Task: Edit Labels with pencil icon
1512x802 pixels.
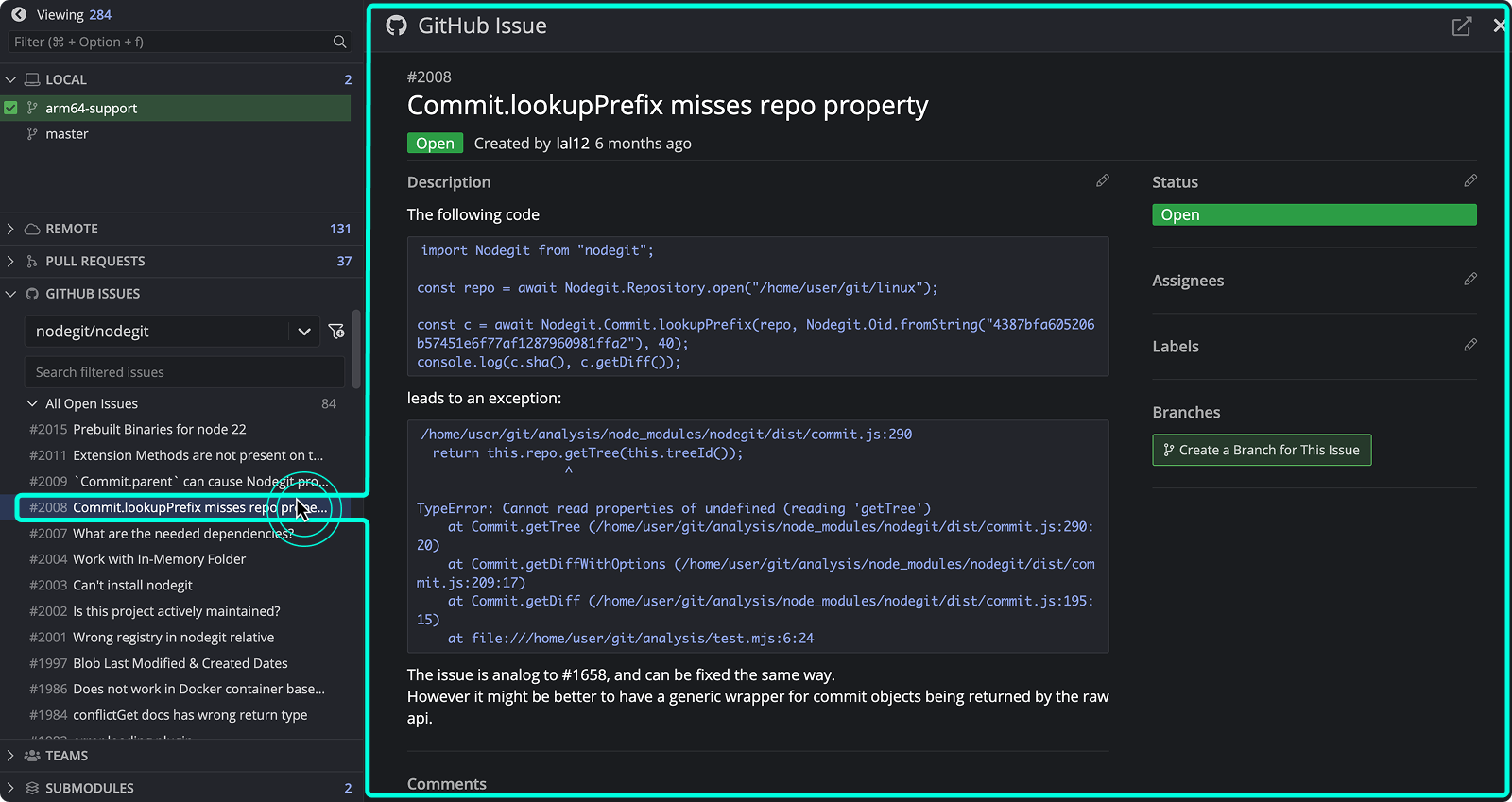Action: pos(1470,345)
